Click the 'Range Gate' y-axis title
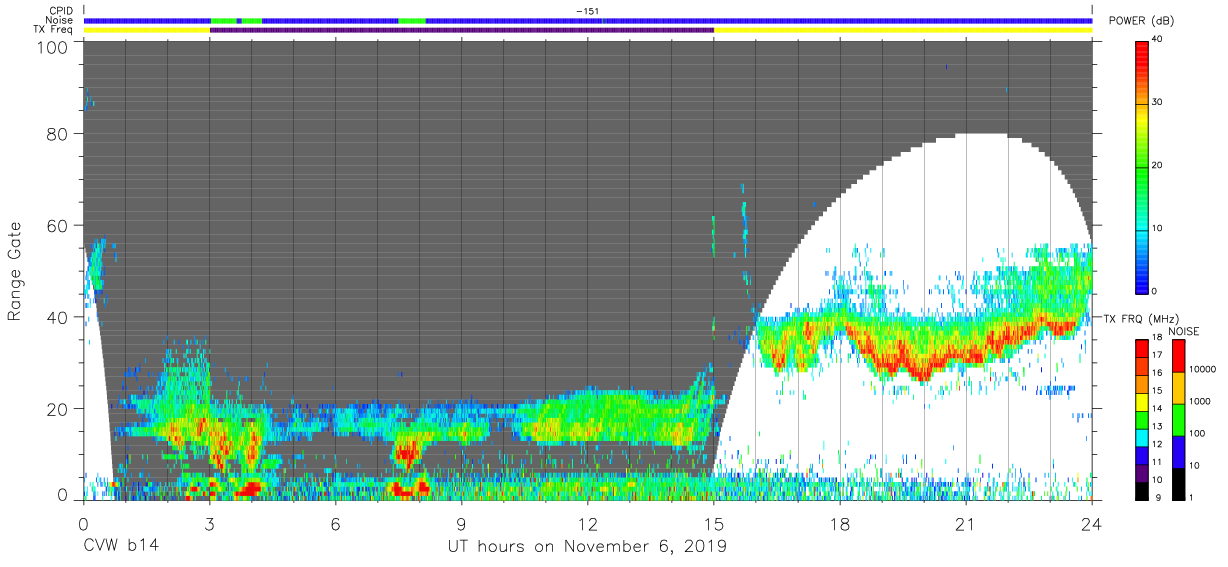1228x567 pixels. point(15,271)
